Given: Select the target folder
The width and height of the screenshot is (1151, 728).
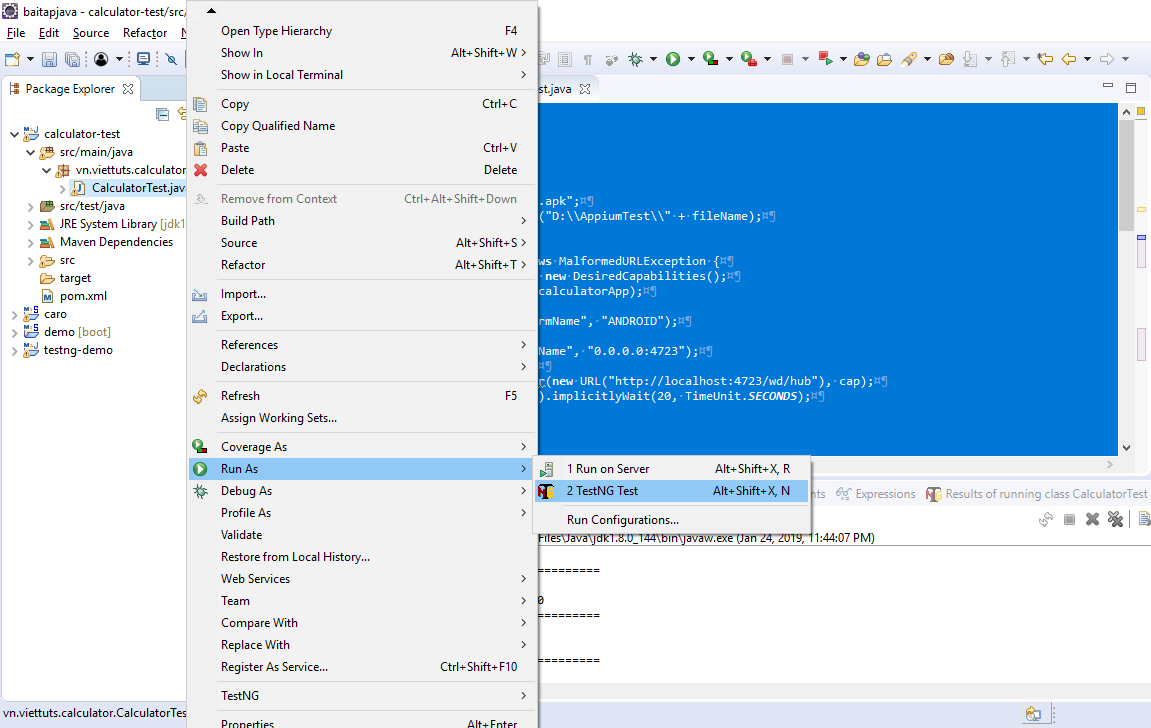Looking at the screenshot, I should click(66, 279).
